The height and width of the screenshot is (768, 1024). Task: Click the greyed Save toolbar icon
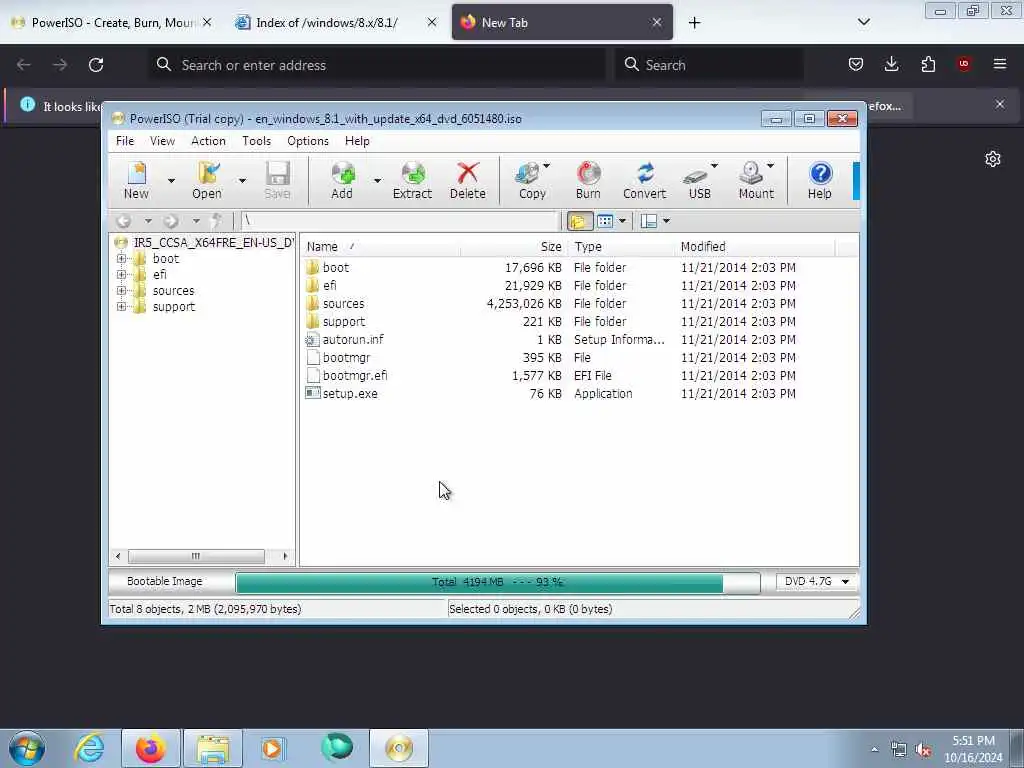point(278,180)
